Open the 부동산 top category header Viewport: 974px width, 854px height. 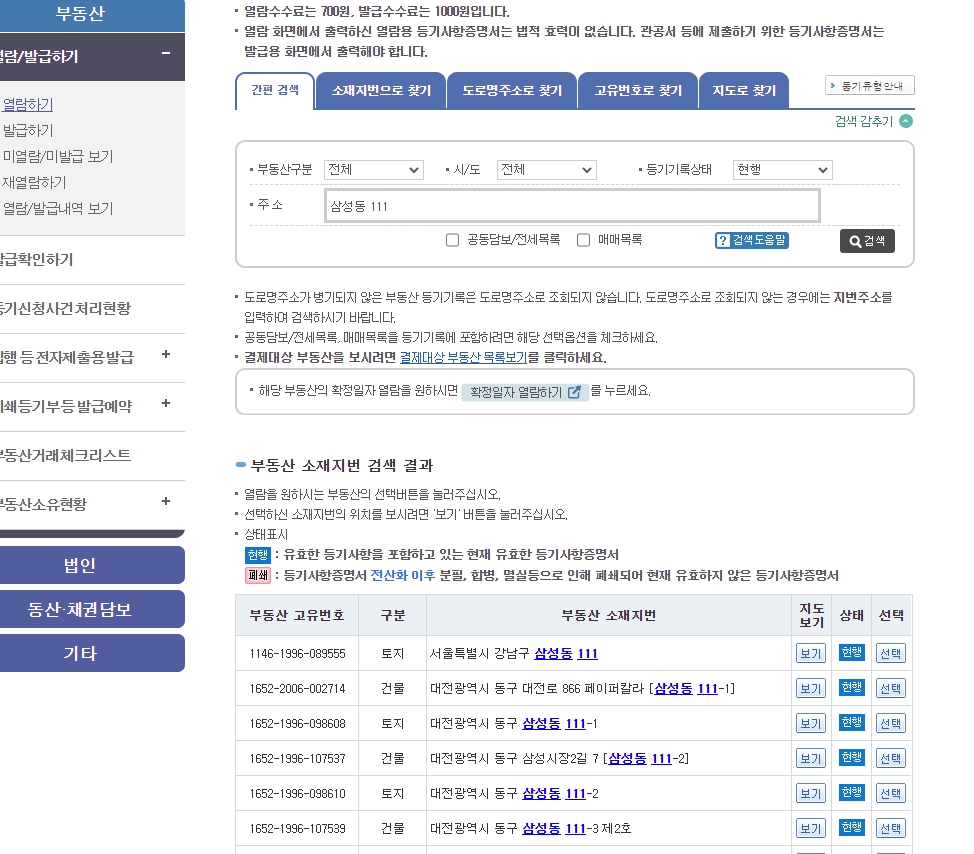92,14
